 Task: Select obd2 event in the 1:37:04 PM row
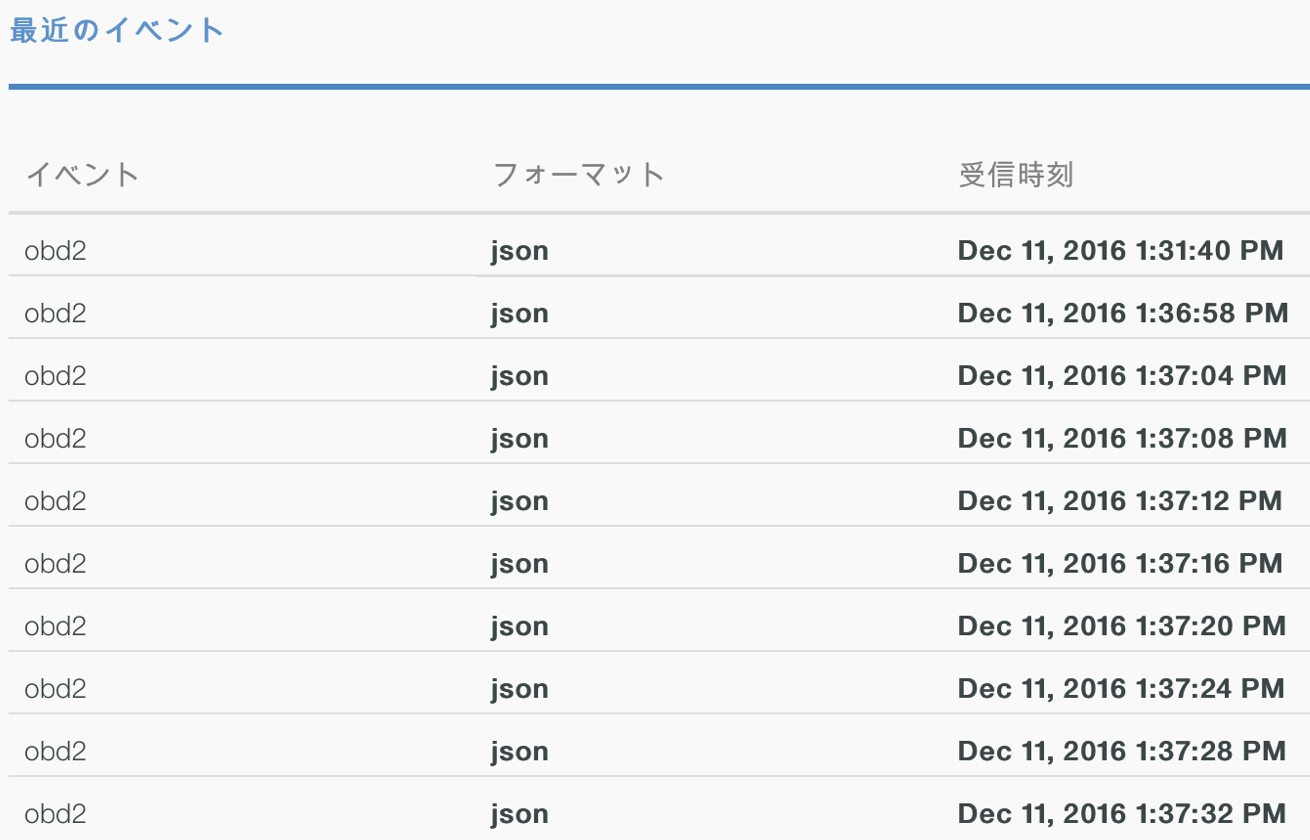click(x=55, y=376)
